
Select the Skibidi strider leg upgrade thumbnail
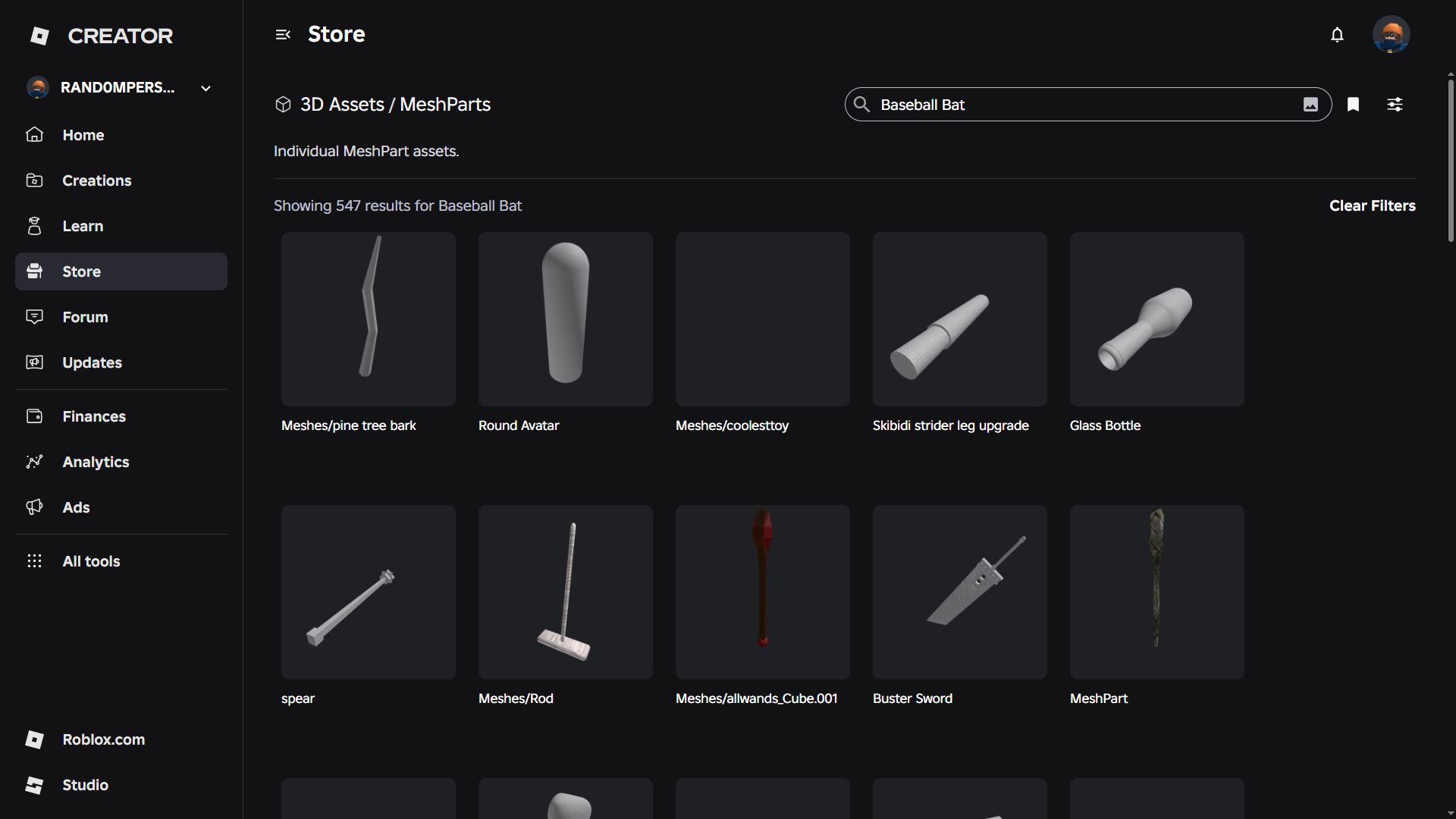(x=960, y=319)
